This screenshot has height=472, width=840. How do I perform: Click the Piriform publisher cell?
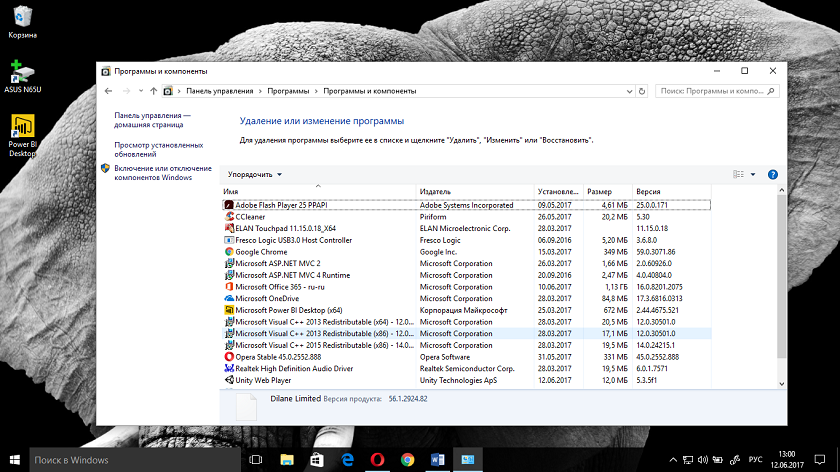coord(433,217)
